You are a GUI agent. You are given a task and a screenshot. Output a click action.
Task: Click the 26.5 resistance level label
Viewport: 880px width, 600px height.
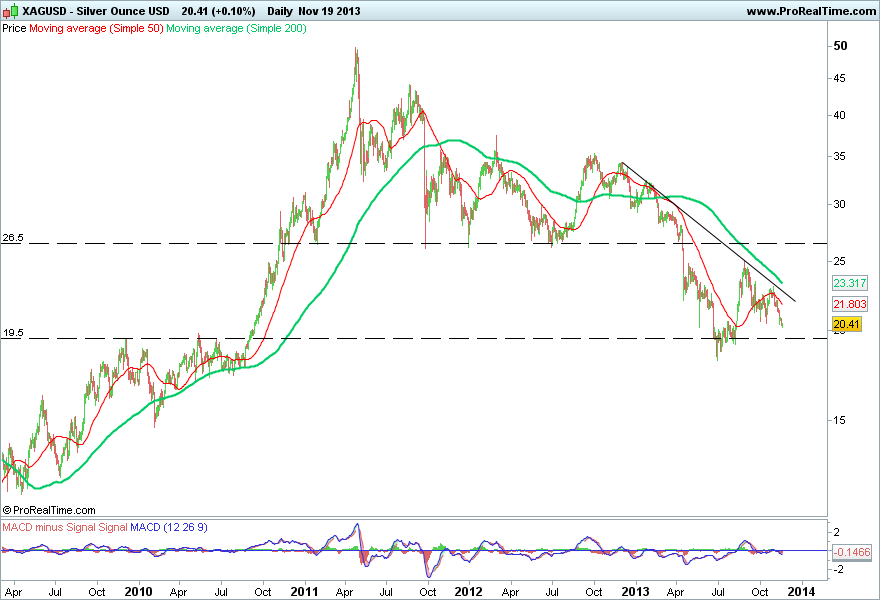click(13, 238)
